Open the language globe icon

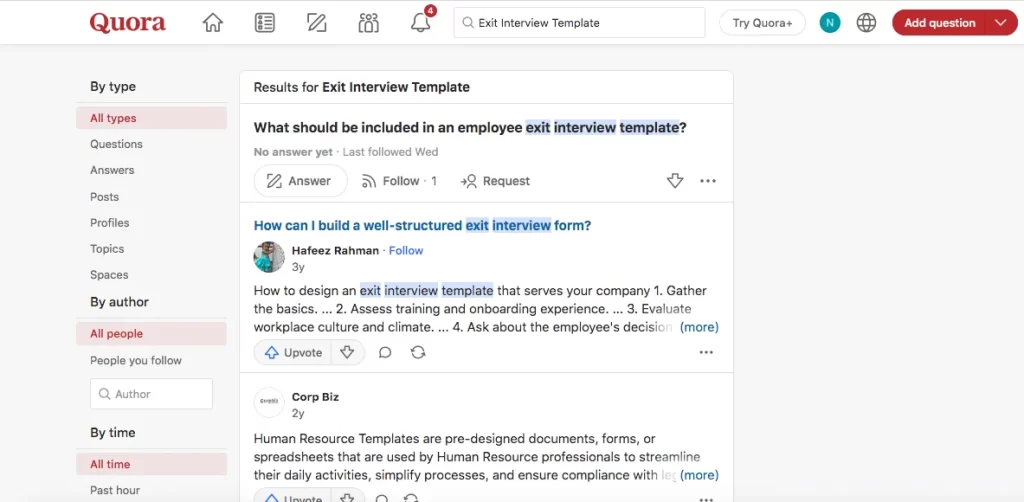point(867,23)
